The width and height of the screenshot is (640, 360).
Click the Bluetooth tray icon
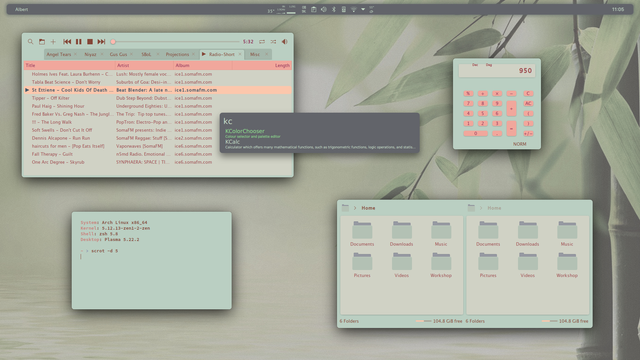point(333,9)
